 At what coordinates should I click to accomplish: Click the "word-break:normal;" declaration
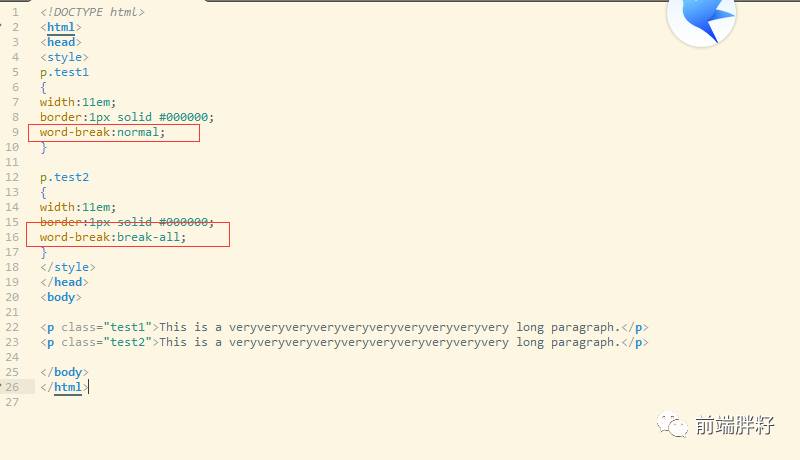pos(103,132)
